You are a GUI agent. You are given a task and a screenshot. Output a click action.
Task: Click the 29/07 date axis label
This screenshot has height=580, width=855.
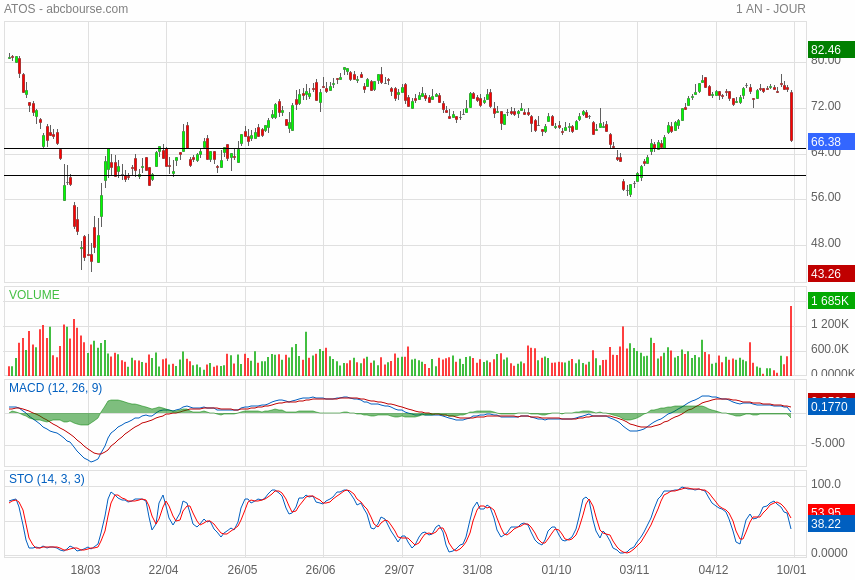399,570
